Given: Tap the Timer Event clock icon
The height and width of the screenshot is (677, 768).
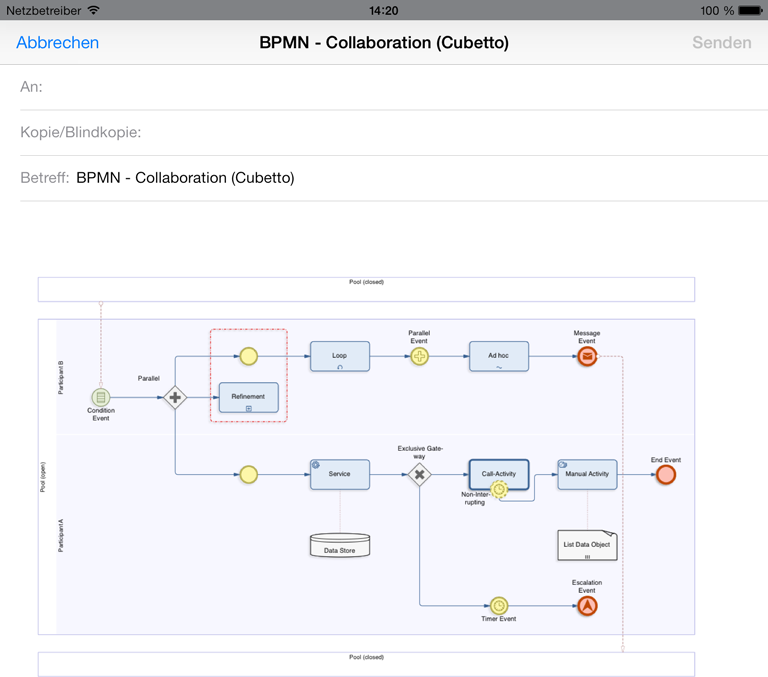Looking at the screenshot, I should (x=499, y=605).
